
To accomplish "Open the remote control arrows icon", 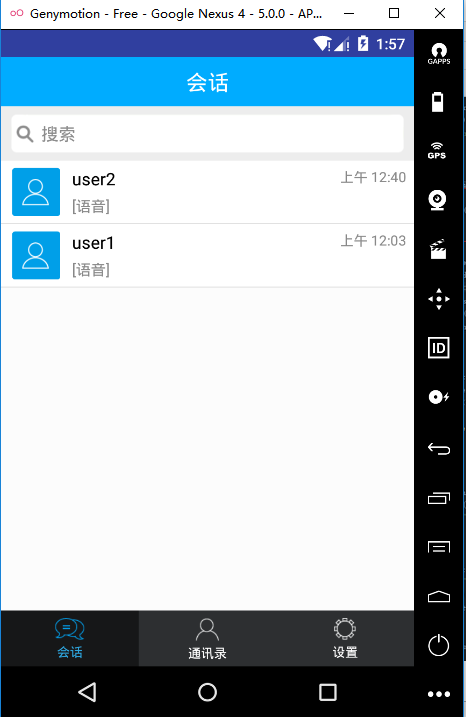I will 439,299.
